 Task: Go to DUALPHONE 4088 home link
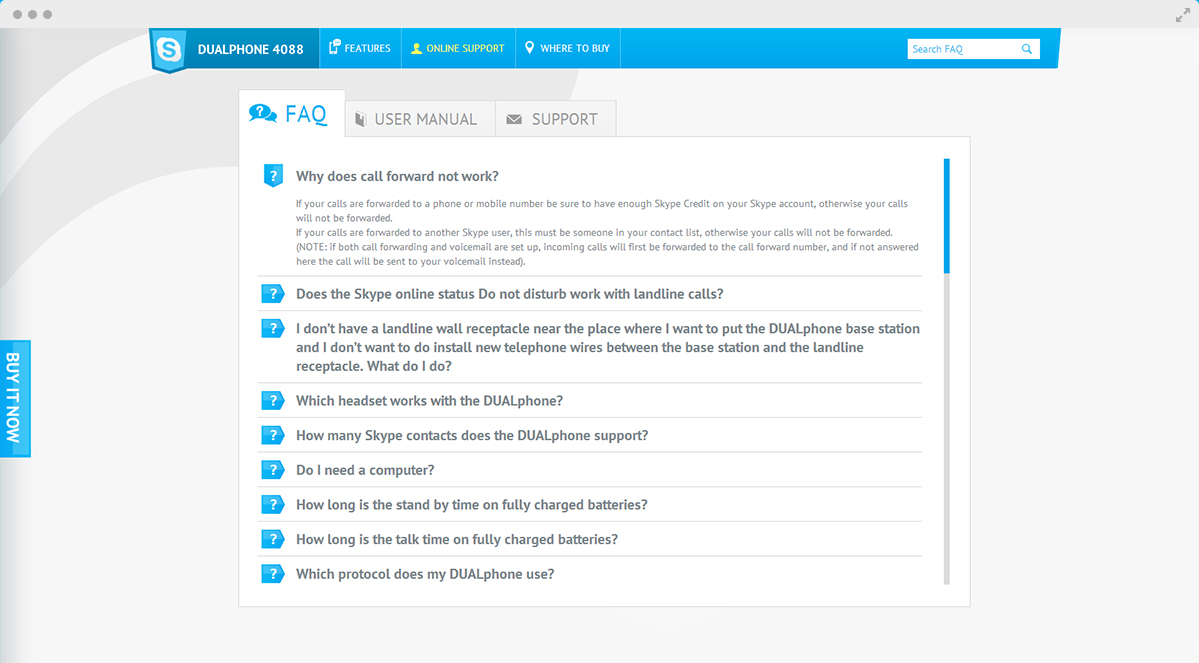[250, 49]
